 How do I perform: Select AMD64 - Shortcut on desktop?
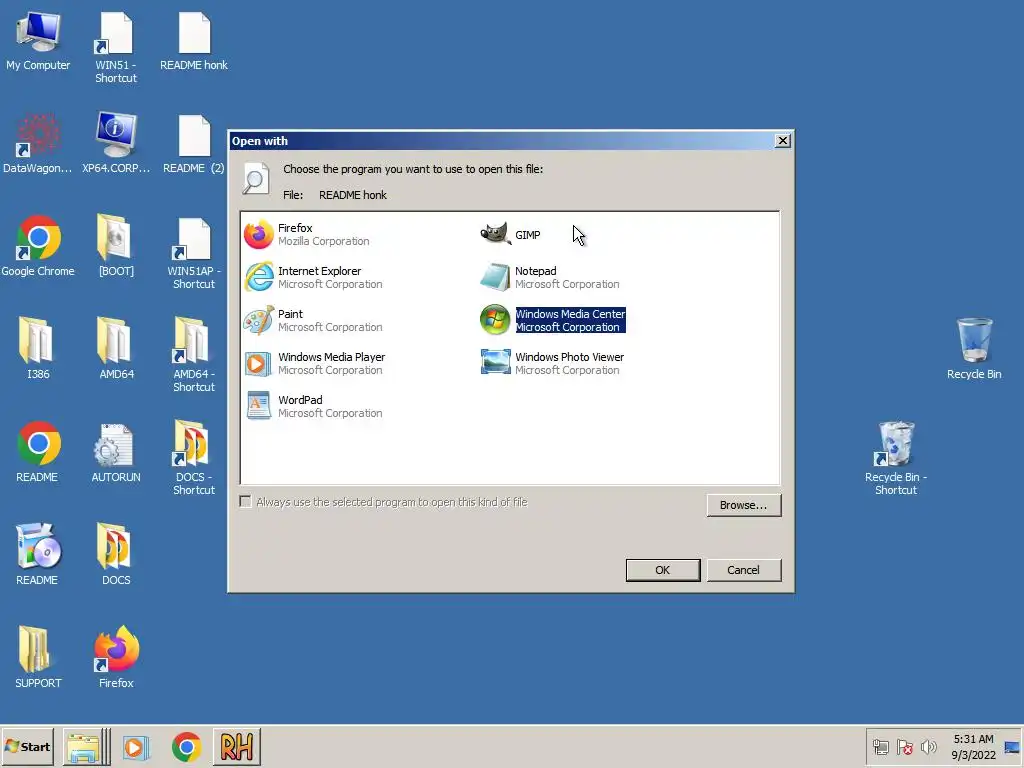pyautogui.click(x=194, y=356)
